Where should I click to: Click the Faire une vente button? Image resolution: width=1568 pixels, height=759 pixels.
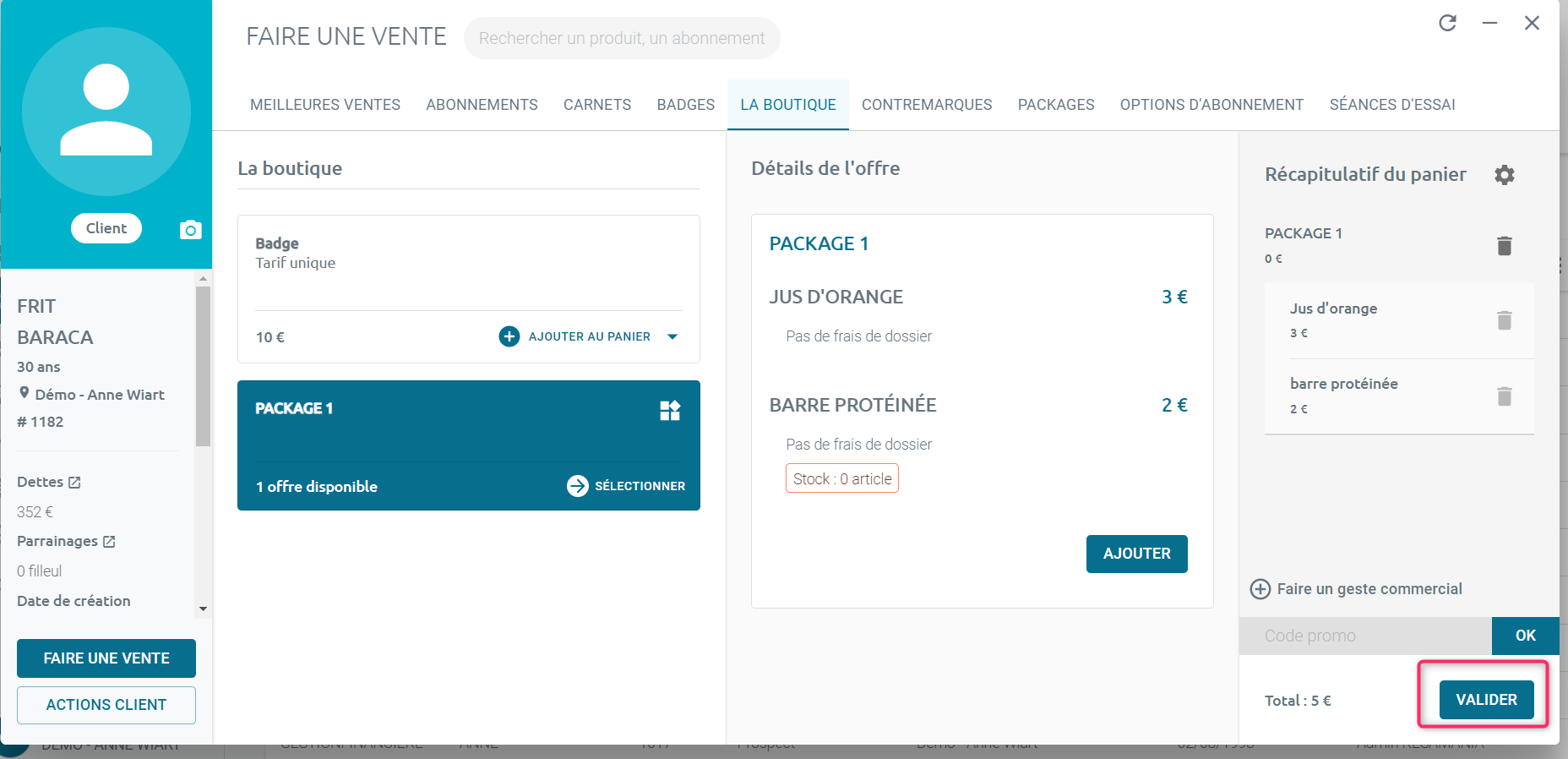[x=106, y=658]
